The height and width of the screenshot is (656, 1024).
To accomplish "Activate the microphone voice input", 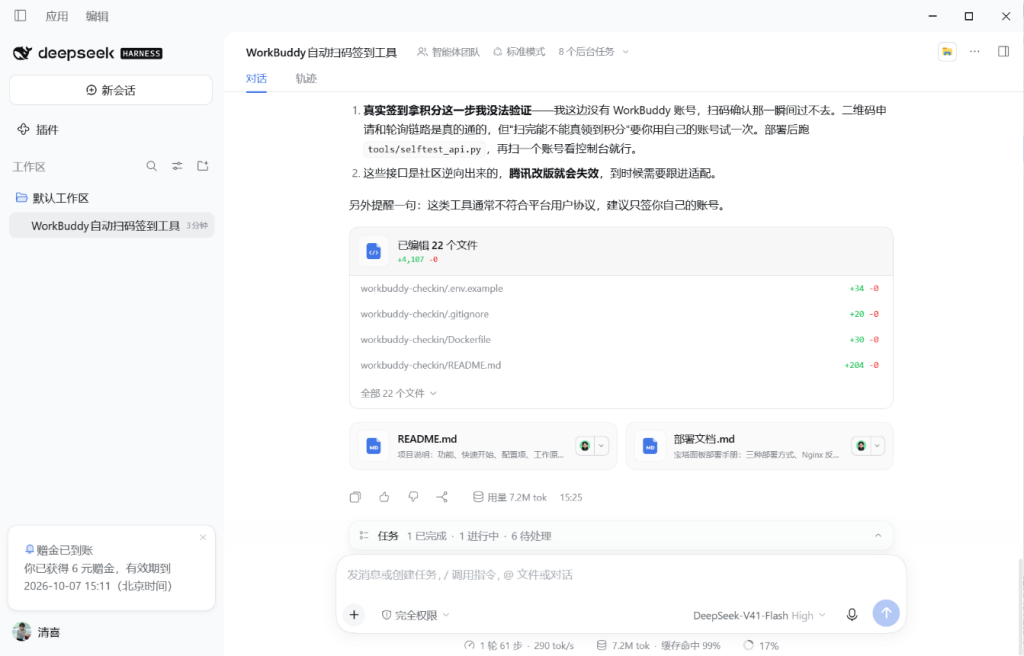I will [x=852, y=615].
